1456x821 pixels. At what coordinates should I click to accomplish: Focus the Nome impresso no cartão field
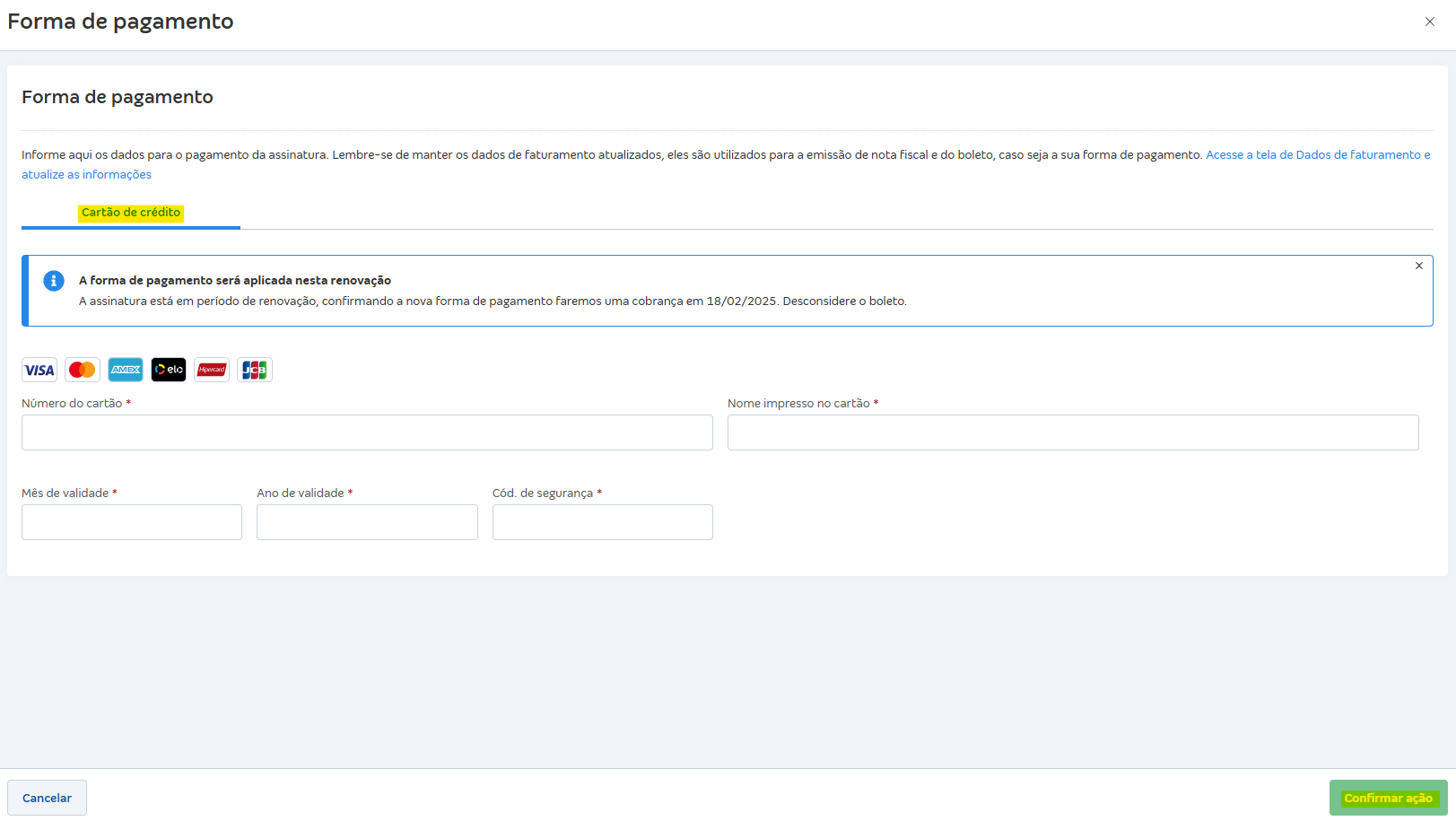click(x=1073, y=432)
